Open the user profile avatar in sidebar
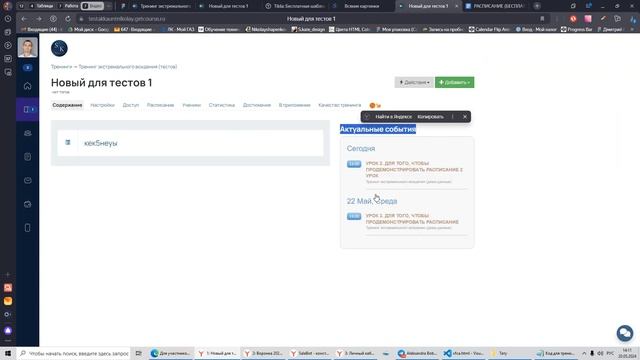Image resolution: width=640 pixels, height=360 pixels. coord(27,47)
